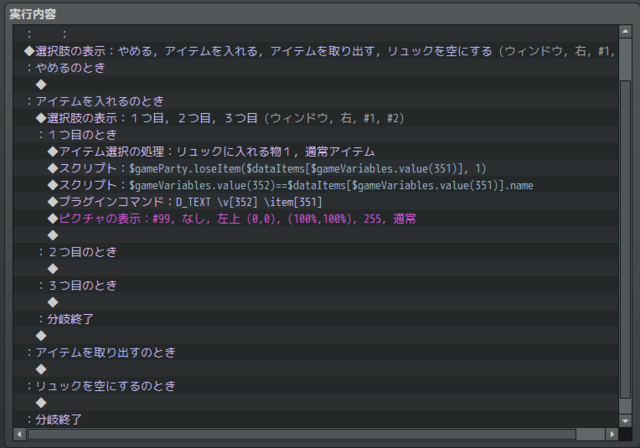Screen dimensions: 640x448
Task: Click the vertical scrollbar up arrow
Action: [x=625, y=31]
